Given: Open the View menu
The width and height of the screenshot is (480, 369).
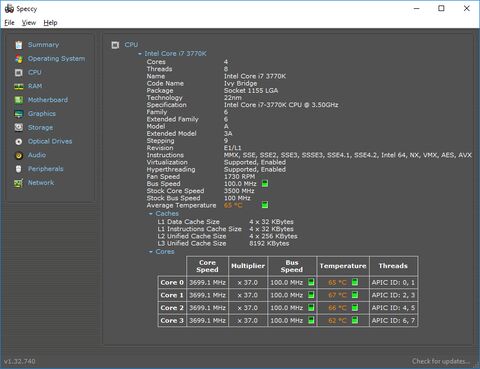Looking at the screenshot, I should (29, 23).
